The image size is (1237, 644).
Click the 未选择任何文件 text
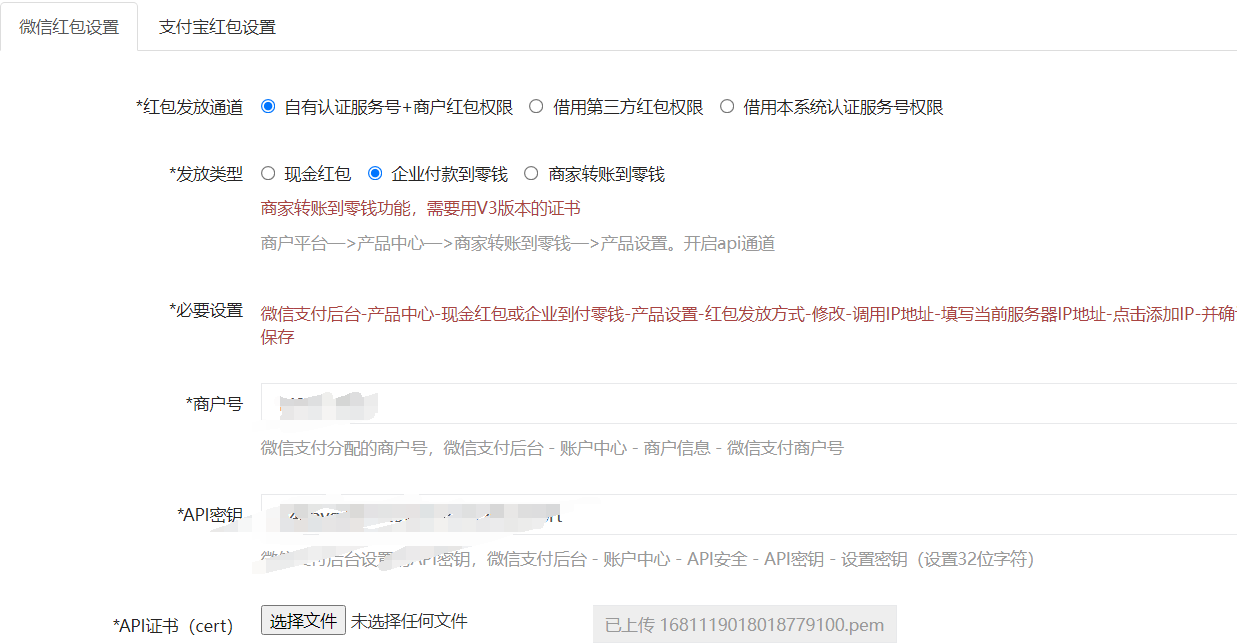[x=409, y=621]
